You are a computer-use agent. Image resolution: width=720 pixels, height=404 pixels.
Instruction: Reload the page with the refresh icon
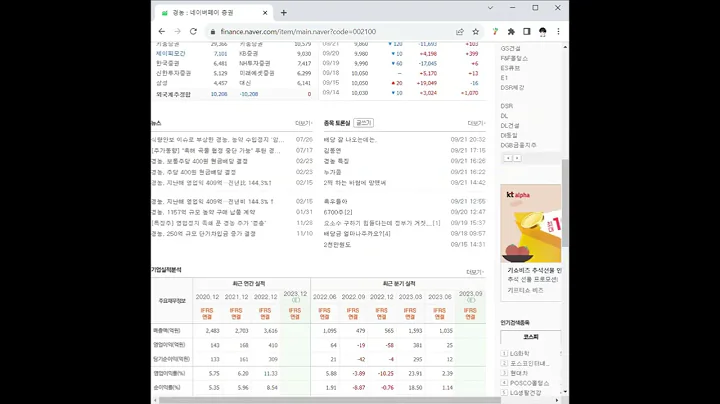[x=193, y=32]
